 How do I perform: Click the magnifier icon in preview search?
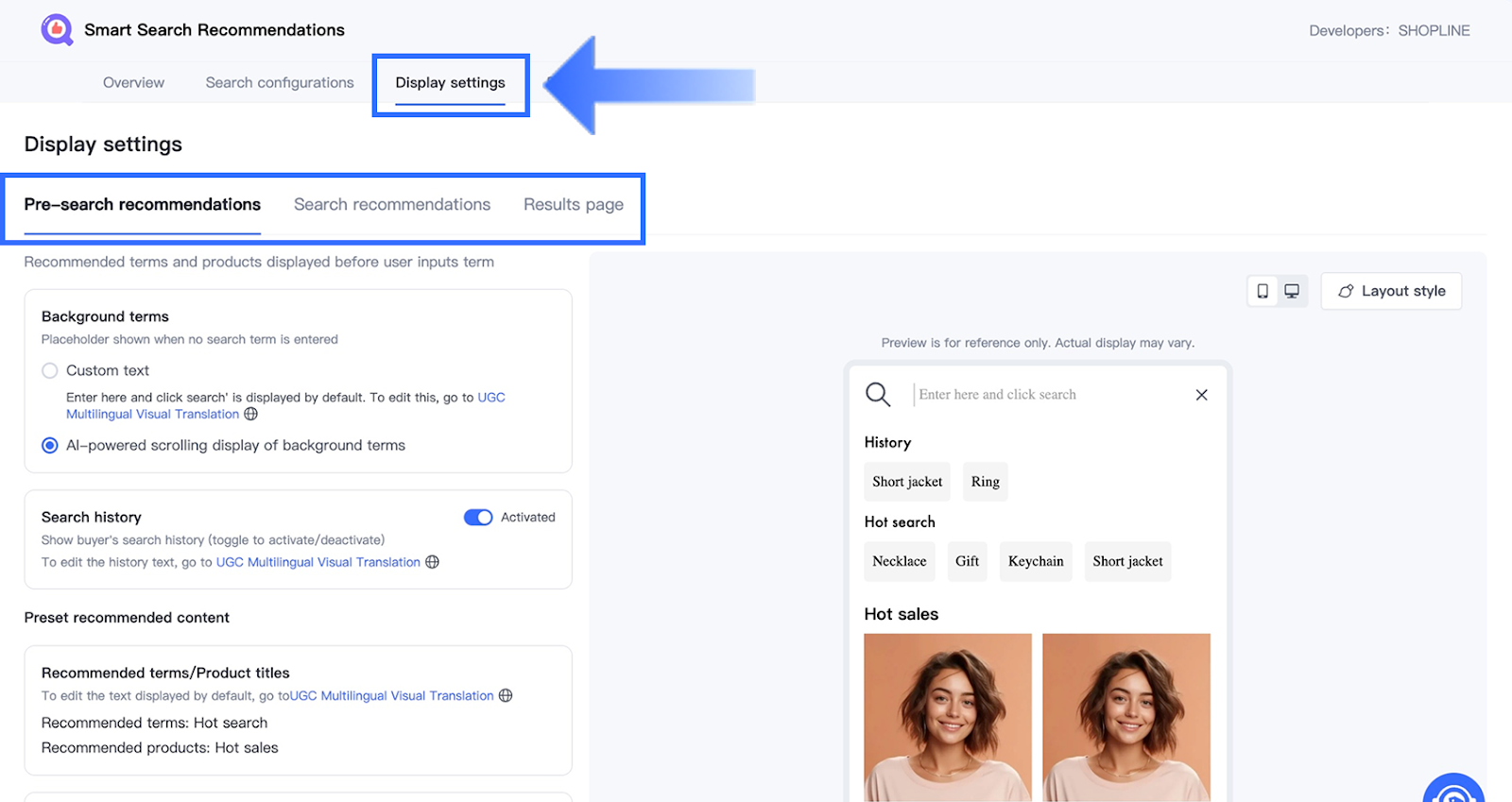[x=878, y=394]
